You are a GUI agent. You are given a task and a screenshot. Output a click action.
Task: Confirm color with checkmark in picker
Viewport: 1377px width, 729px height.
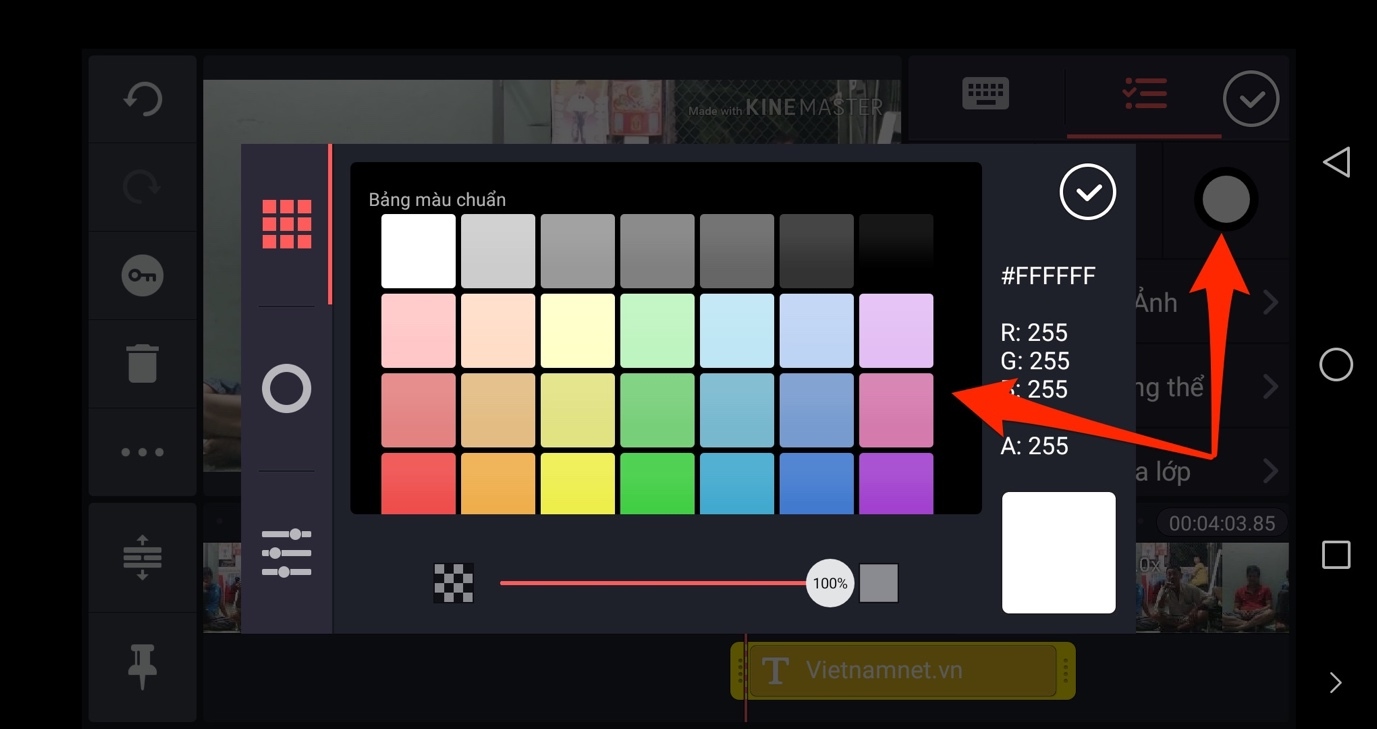(x=1088, y=192)
